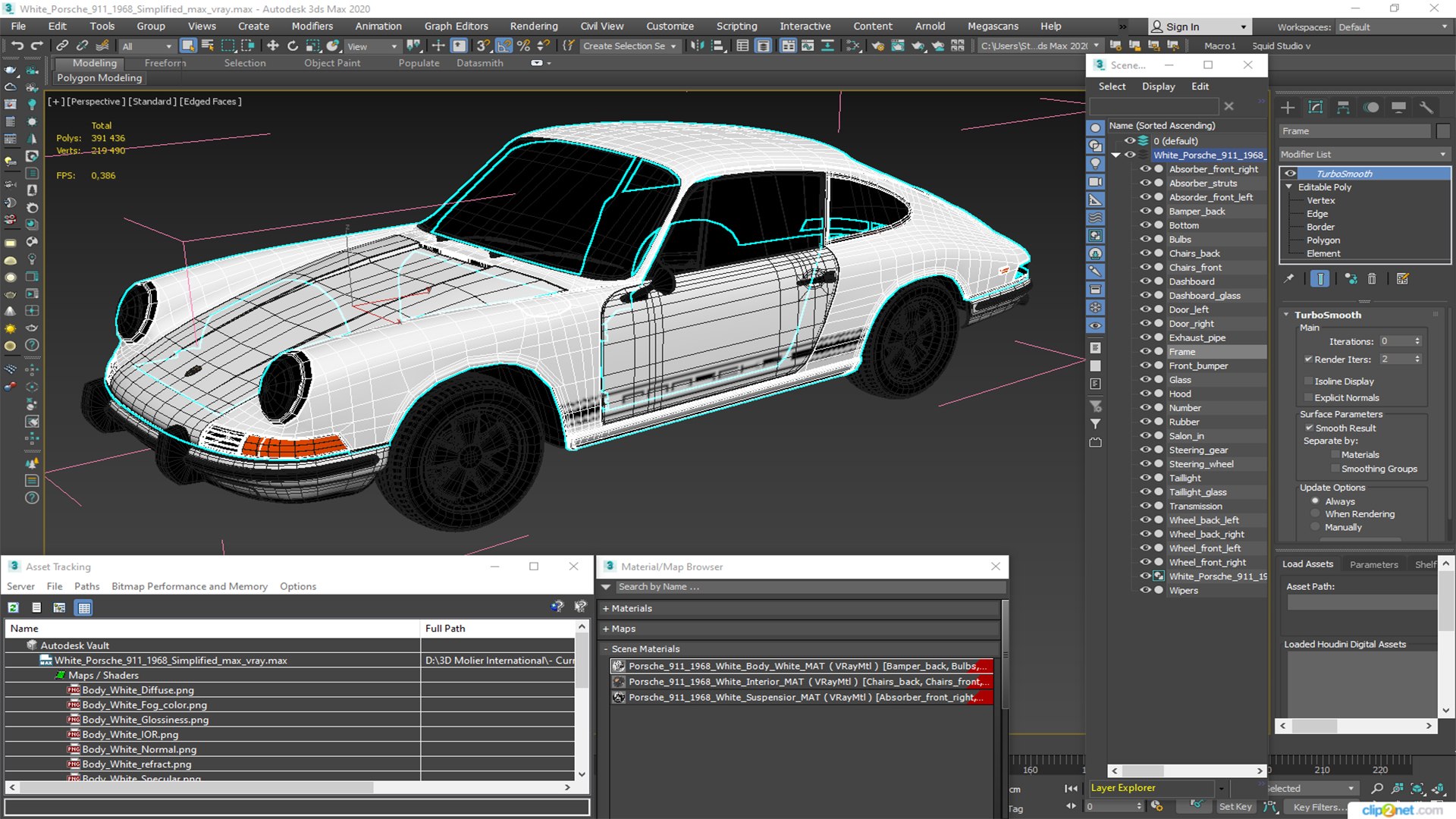Click the object color swatch beside Frame
The image size is (1456, 819).
point(1443,131)
